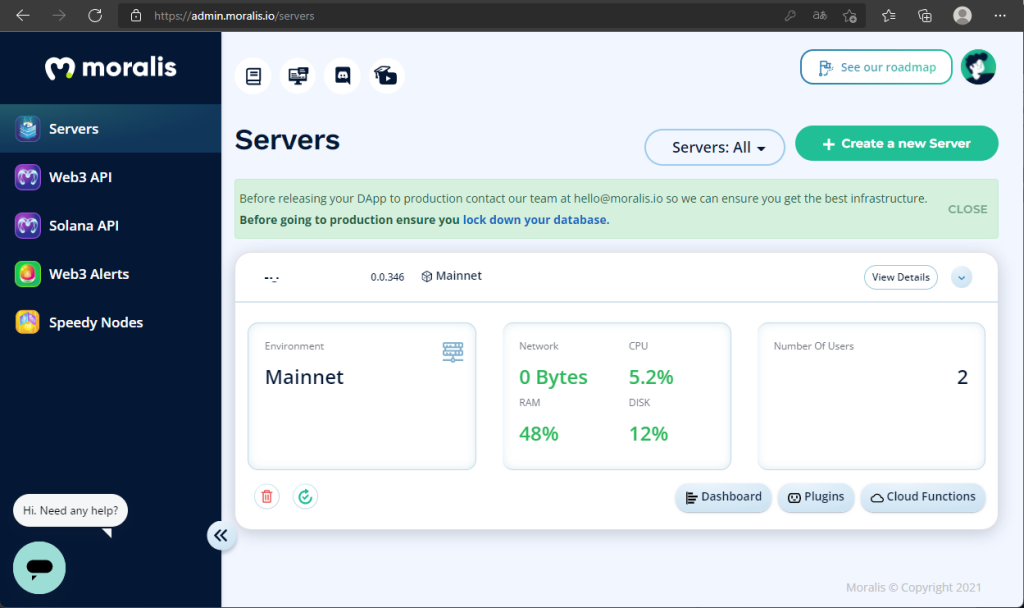Viewport: 1024px width, 608px height.
Task: Collapse the sidebar with double-arrow button
Action: 221,536
